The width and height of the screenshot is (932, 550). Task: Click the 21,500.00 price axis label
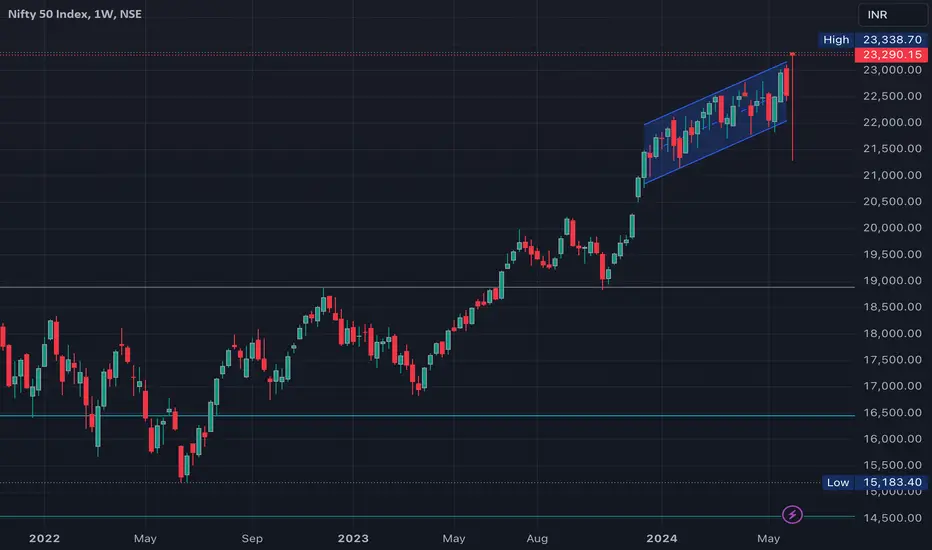click(892, 149)
